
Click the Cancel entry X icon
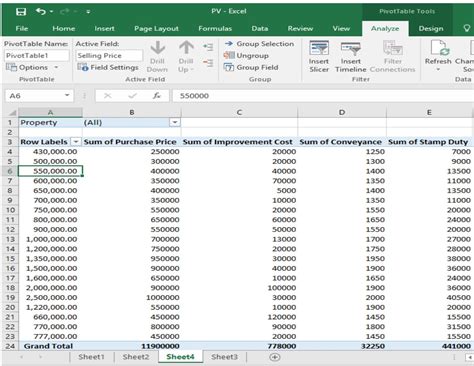coord(107,96)
